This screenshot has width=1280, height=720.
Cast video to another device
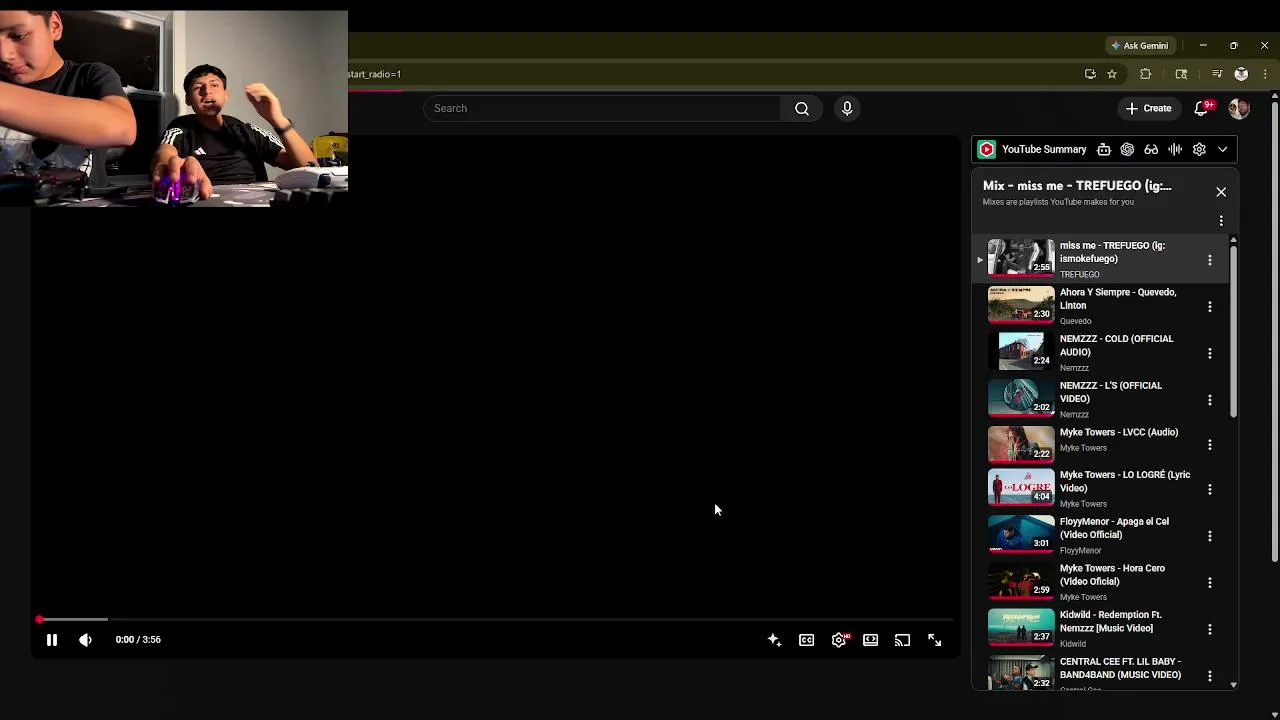coord(903,640)
